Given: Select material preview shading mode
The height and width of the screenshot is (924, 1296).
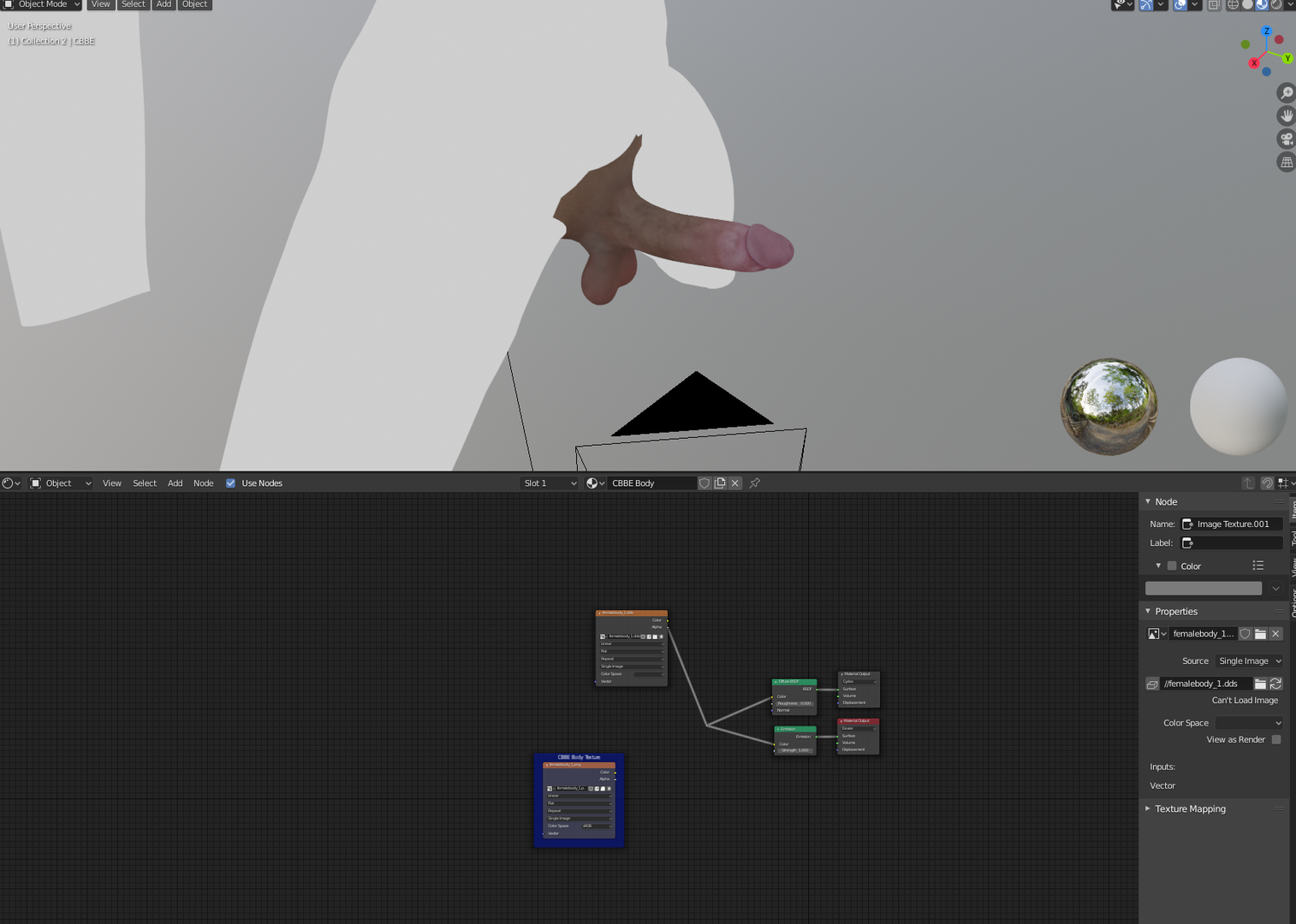Looking at the screenshot, I should pos(1262,4).
